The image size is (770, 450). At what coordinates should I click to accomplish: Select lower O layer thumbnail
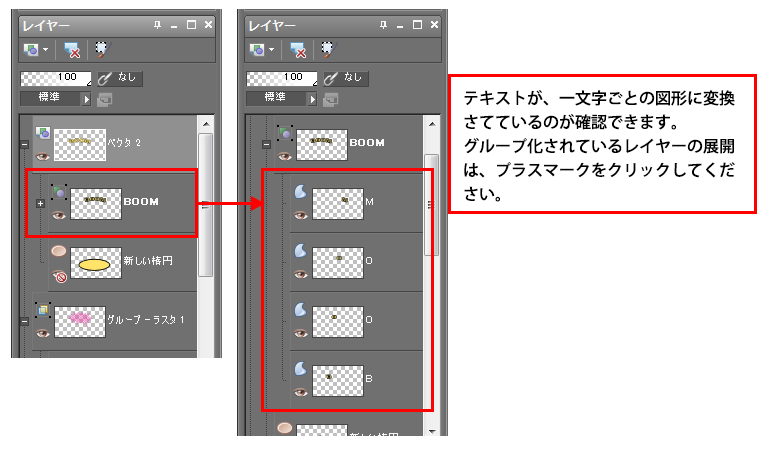338,322
